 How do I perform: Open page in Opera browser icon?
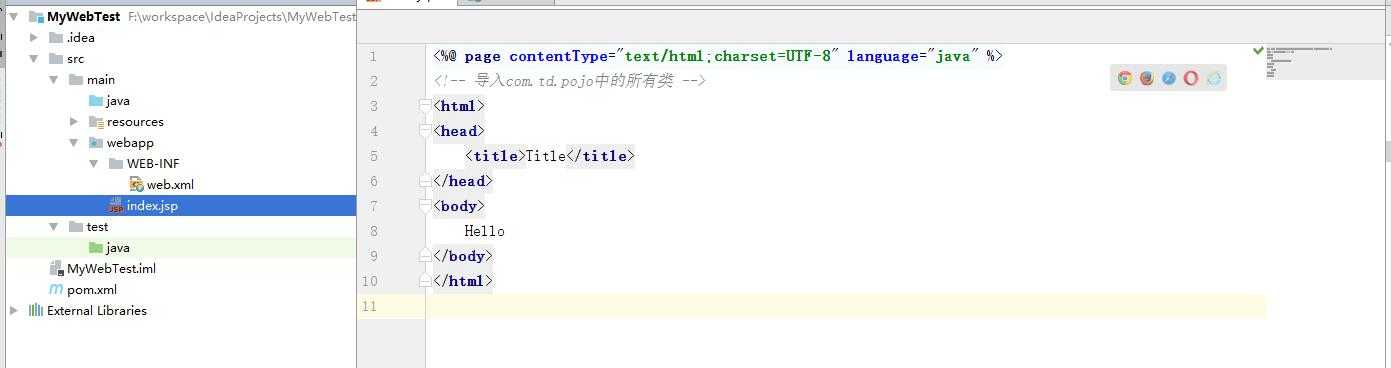click(1190, 78)
